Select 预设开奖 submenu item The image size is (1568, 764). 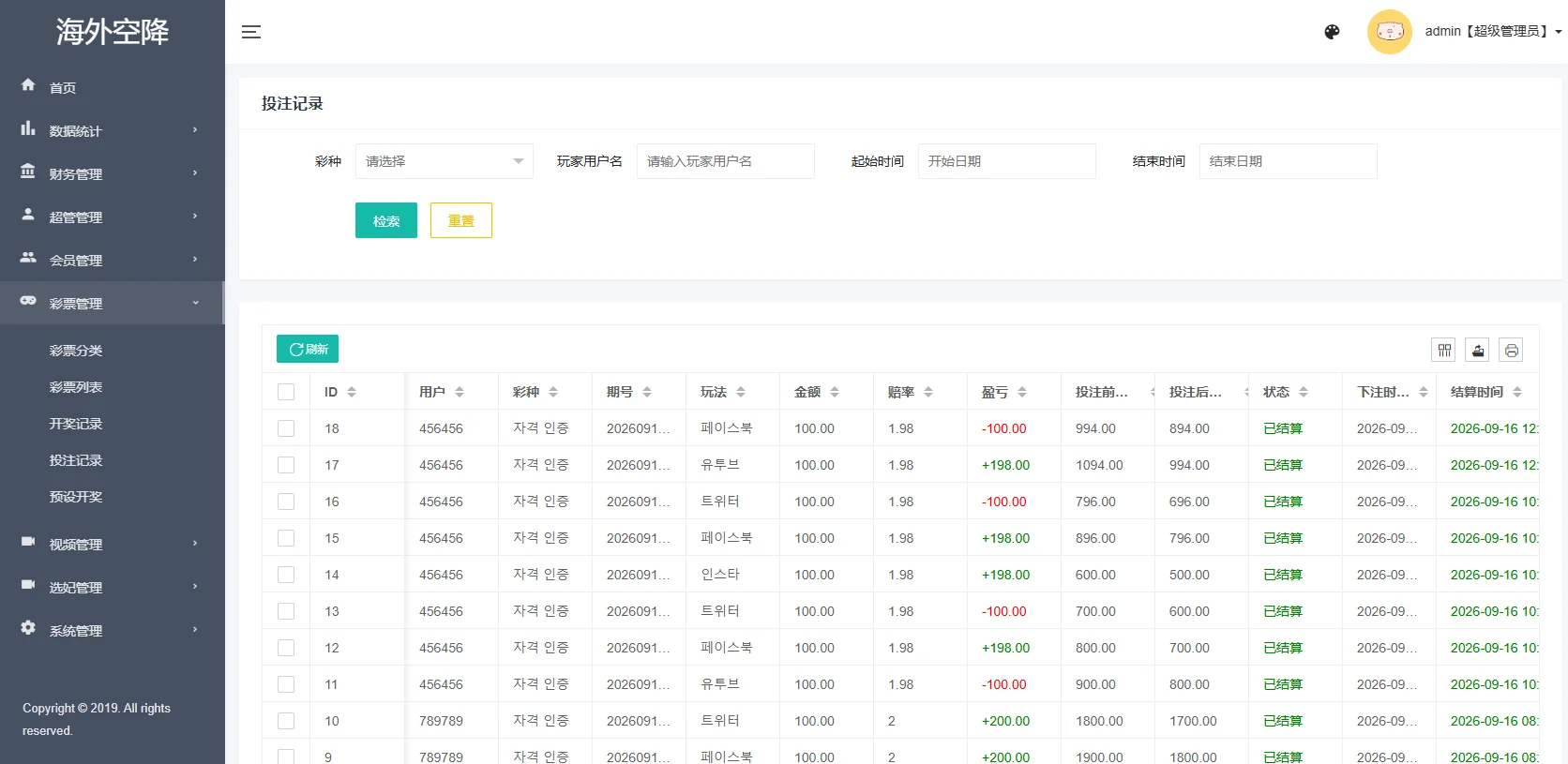[x=76, y=497]
